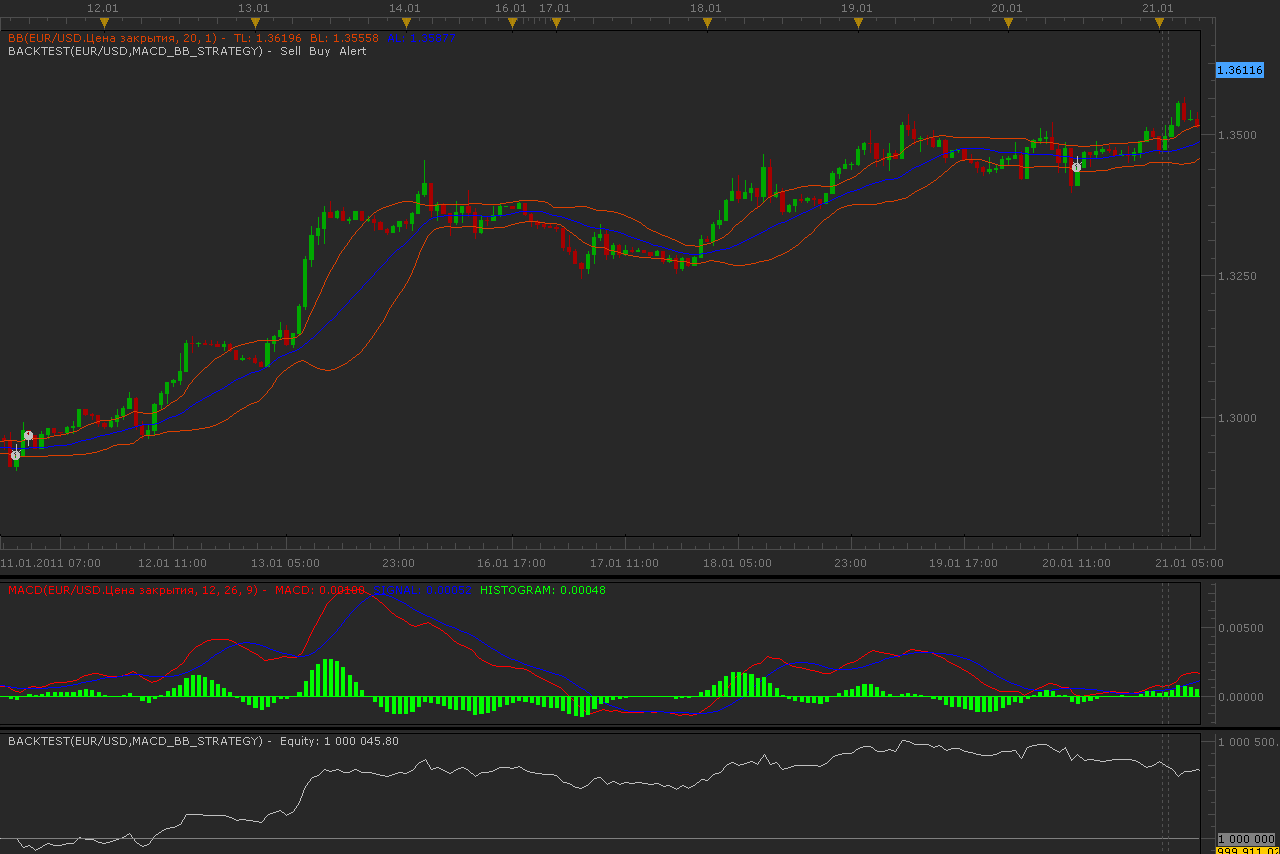Image resolution: width=1280 pixels, height=854 pixels.
Task: Click the 16.01 date marker triangle
Action: click(512, 22)
